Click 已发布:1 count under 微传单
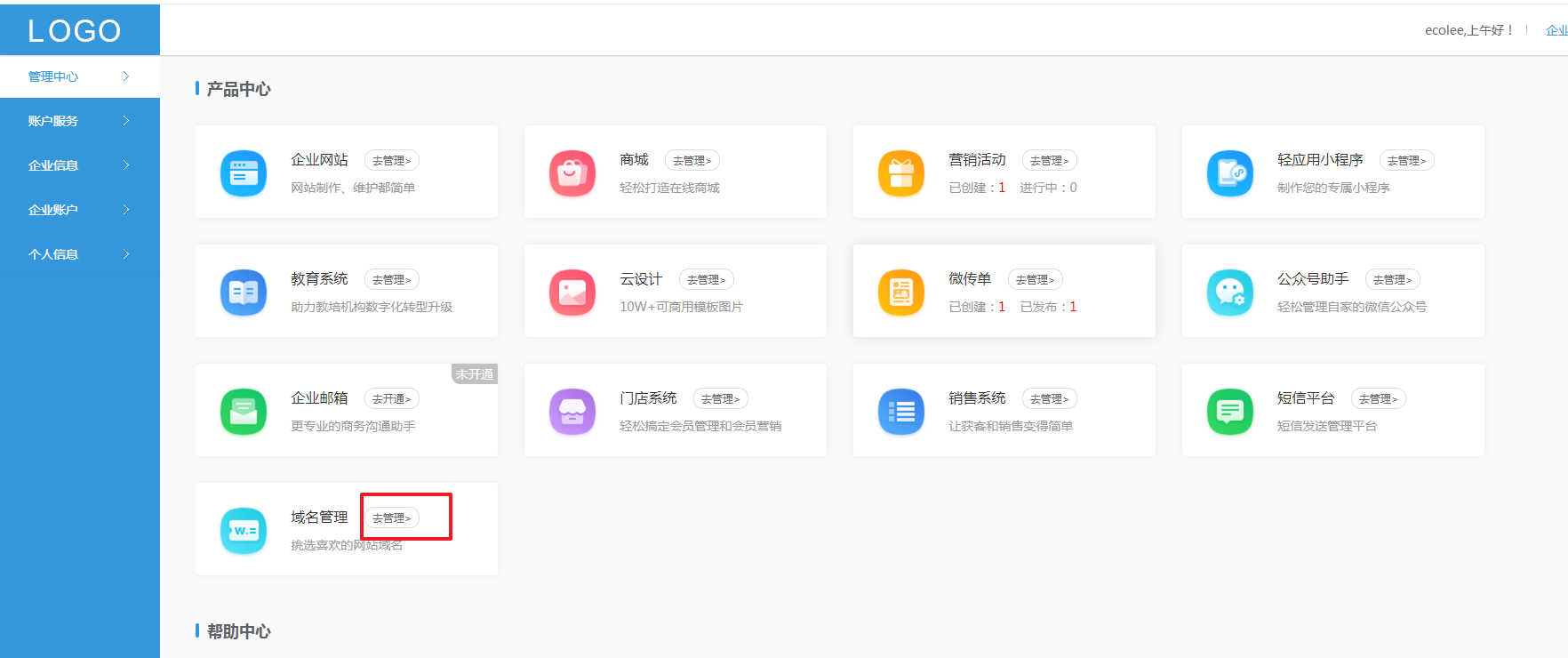 1048,307
